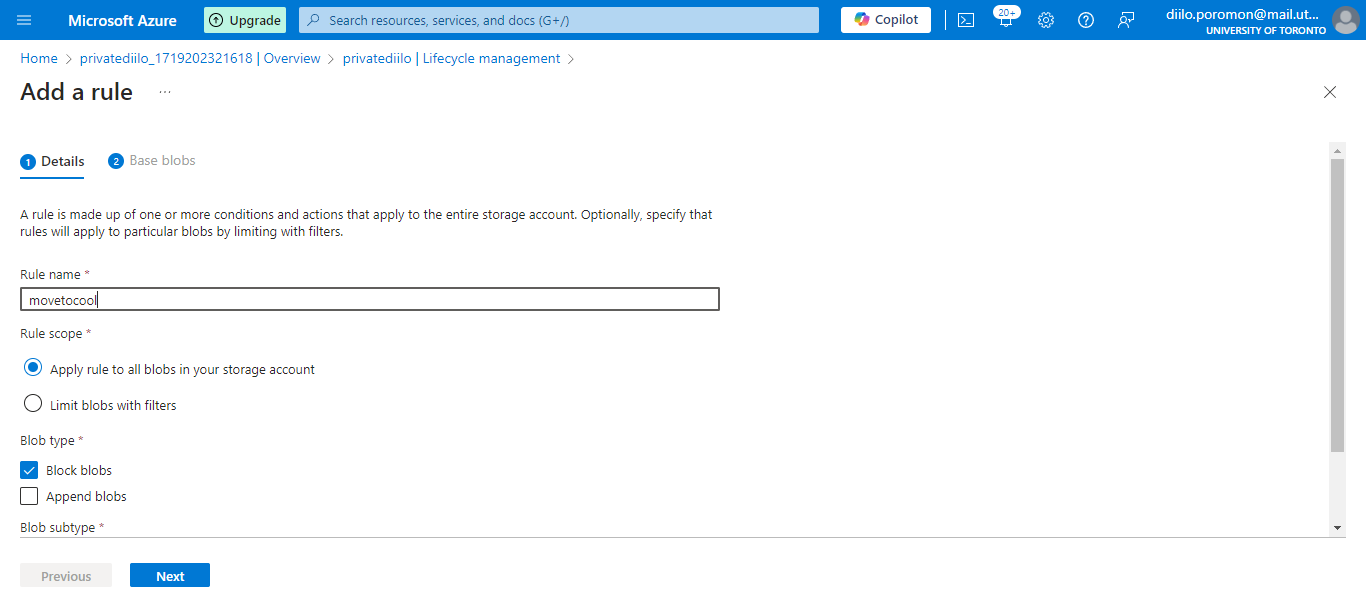Open the Support and help question icon
1366x607 pixels.
click(x=1086, y=20)
